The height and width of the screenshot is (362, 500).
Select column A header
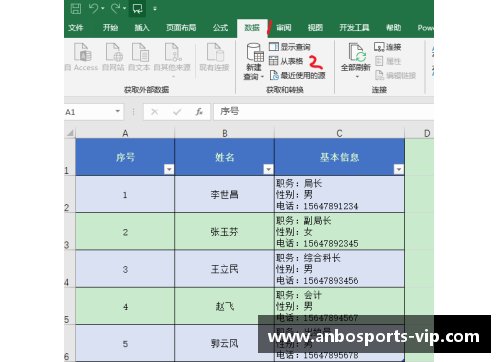point(125,133)
